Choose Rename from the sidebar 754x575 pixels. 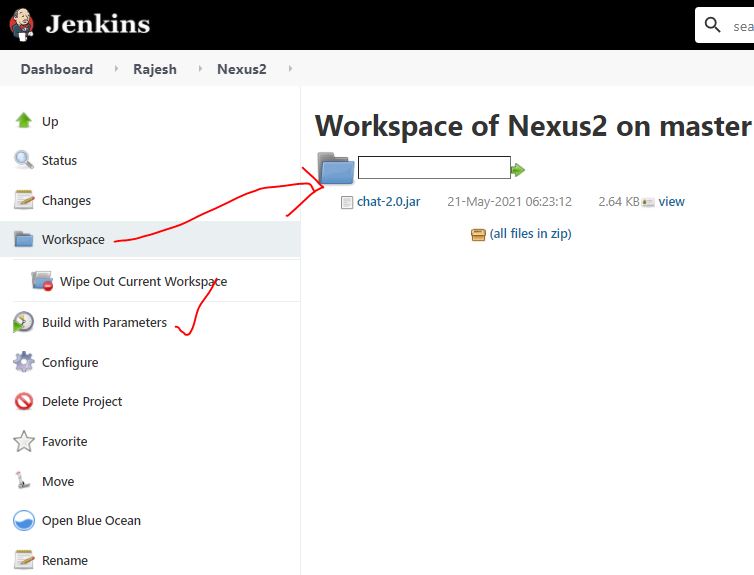[x=65, y=561]
